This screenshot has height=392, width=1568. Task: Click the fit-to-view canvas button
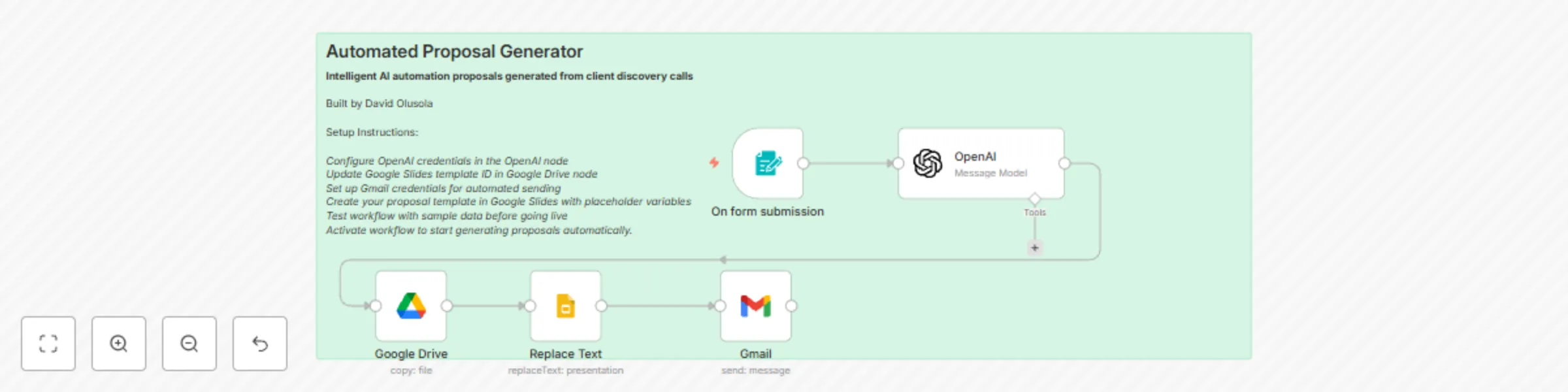tap(48, 344)
